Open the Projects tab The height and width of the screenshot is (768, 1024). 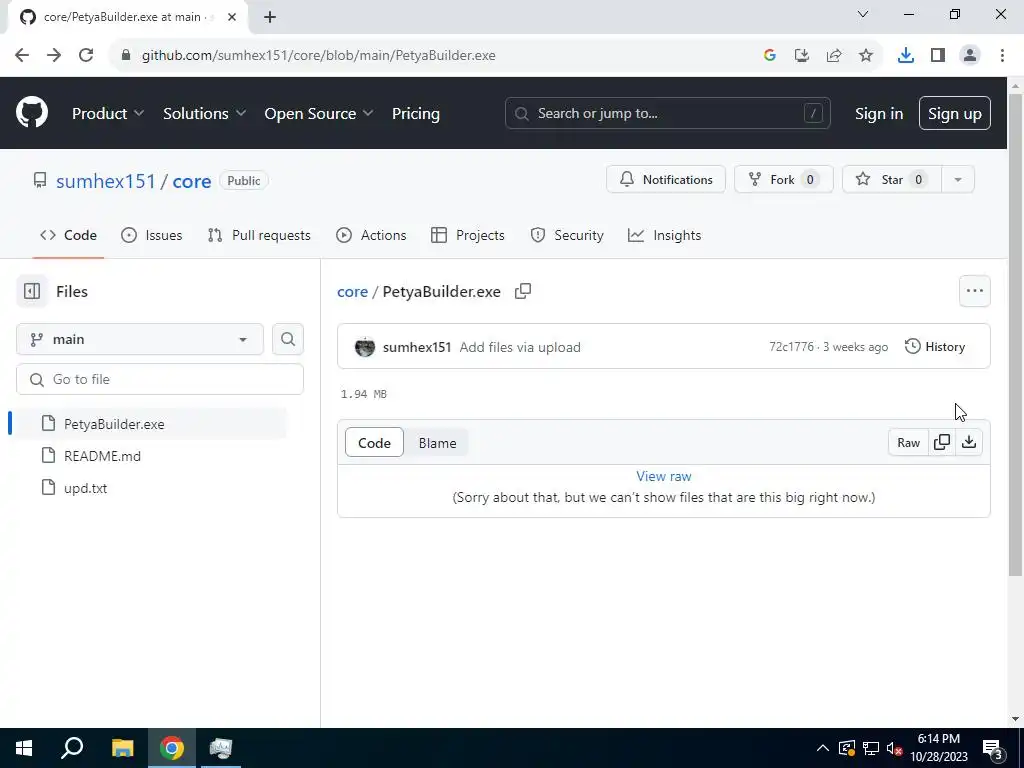click(x=468, y=235)
